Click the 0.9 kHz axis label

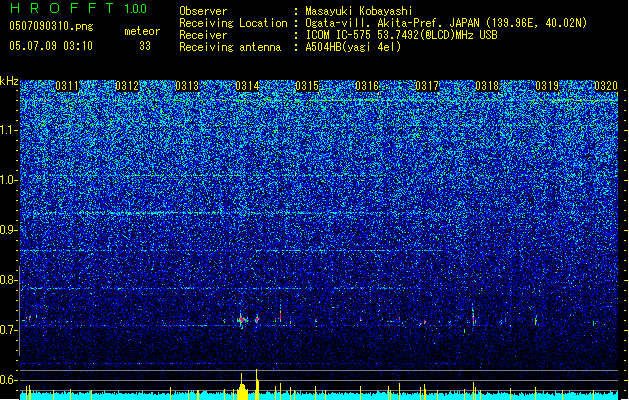point(8,230)
